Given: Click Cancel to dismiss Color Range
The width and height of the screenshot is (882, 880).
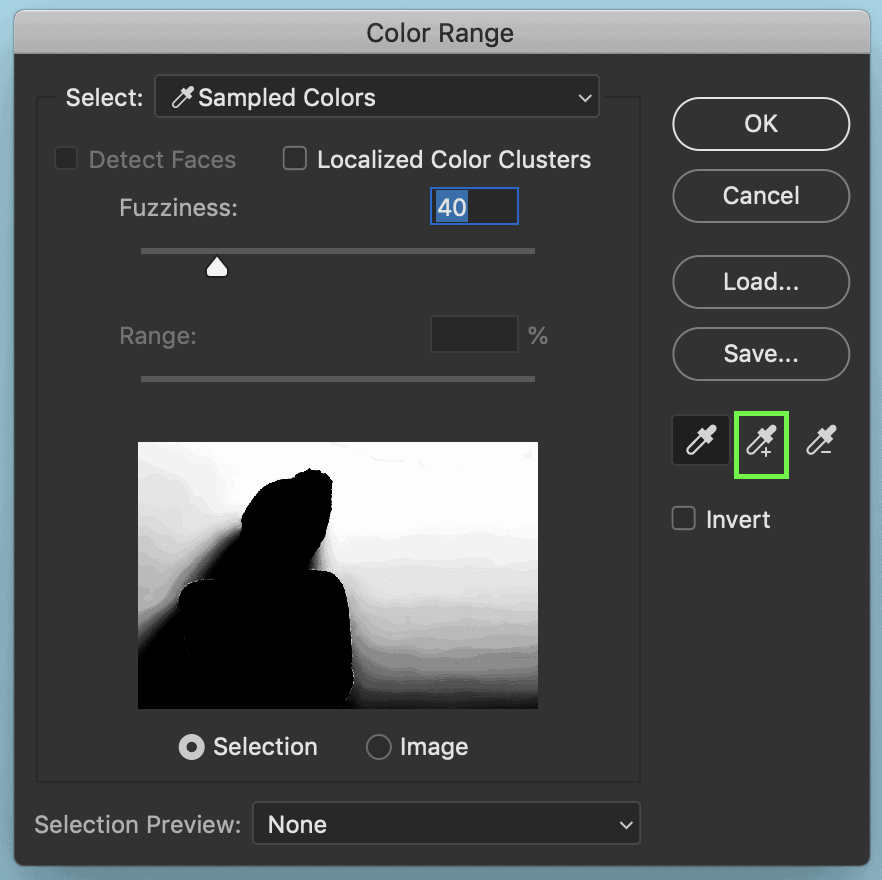Looking at the screenshot, I should (761, 196).
